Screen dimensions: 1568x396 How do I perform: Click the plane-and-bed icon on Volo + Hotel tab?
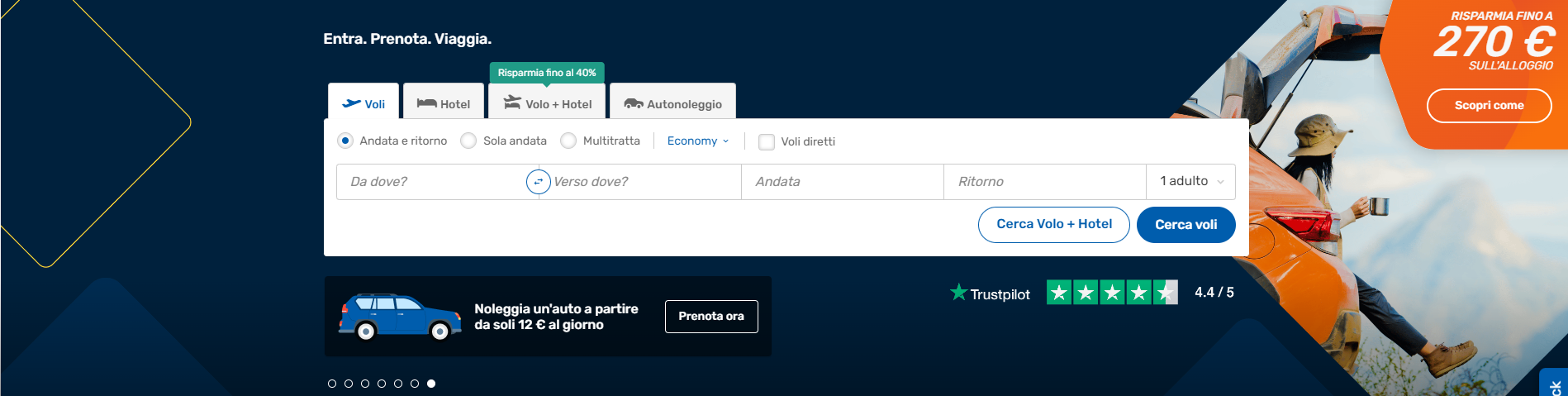(512, 103)
